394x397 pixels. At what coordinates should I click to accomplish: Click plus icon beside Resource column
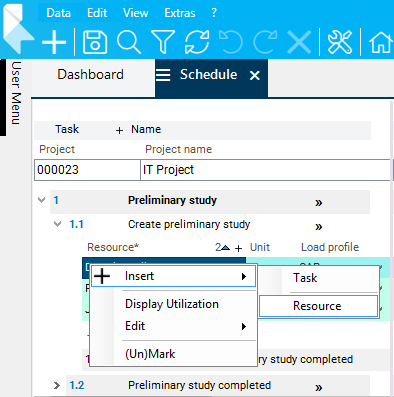point(238,248)
